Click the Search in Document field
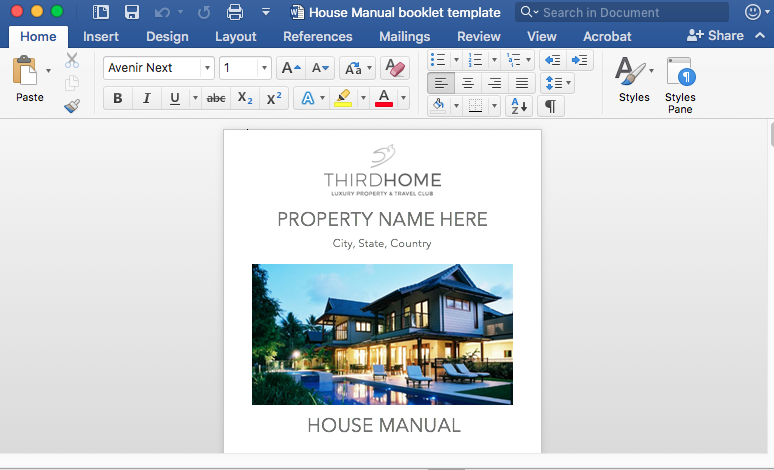 click(x=622, y=12)
